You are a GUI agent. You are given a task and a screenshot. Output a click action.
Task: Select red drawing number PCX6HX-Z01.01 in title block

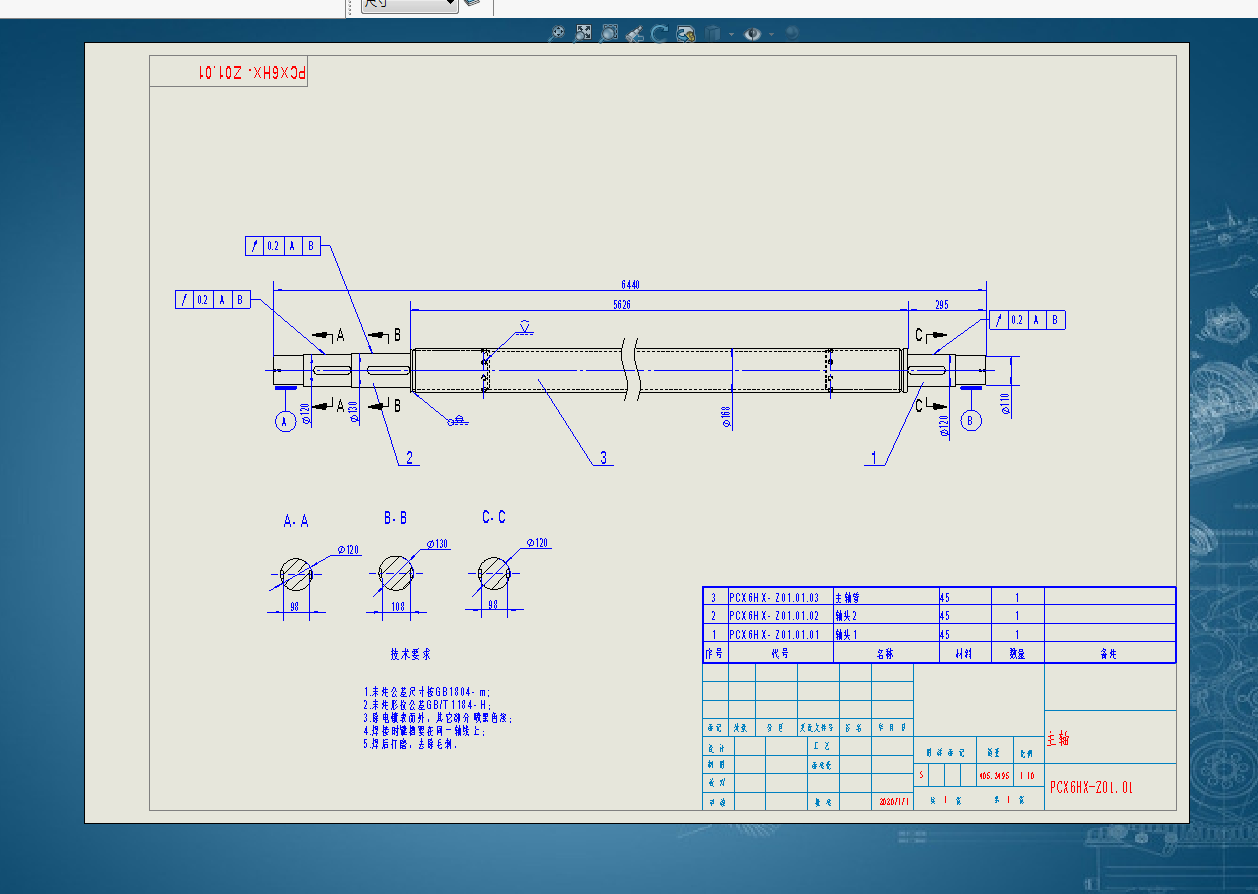pos(1091,787)
